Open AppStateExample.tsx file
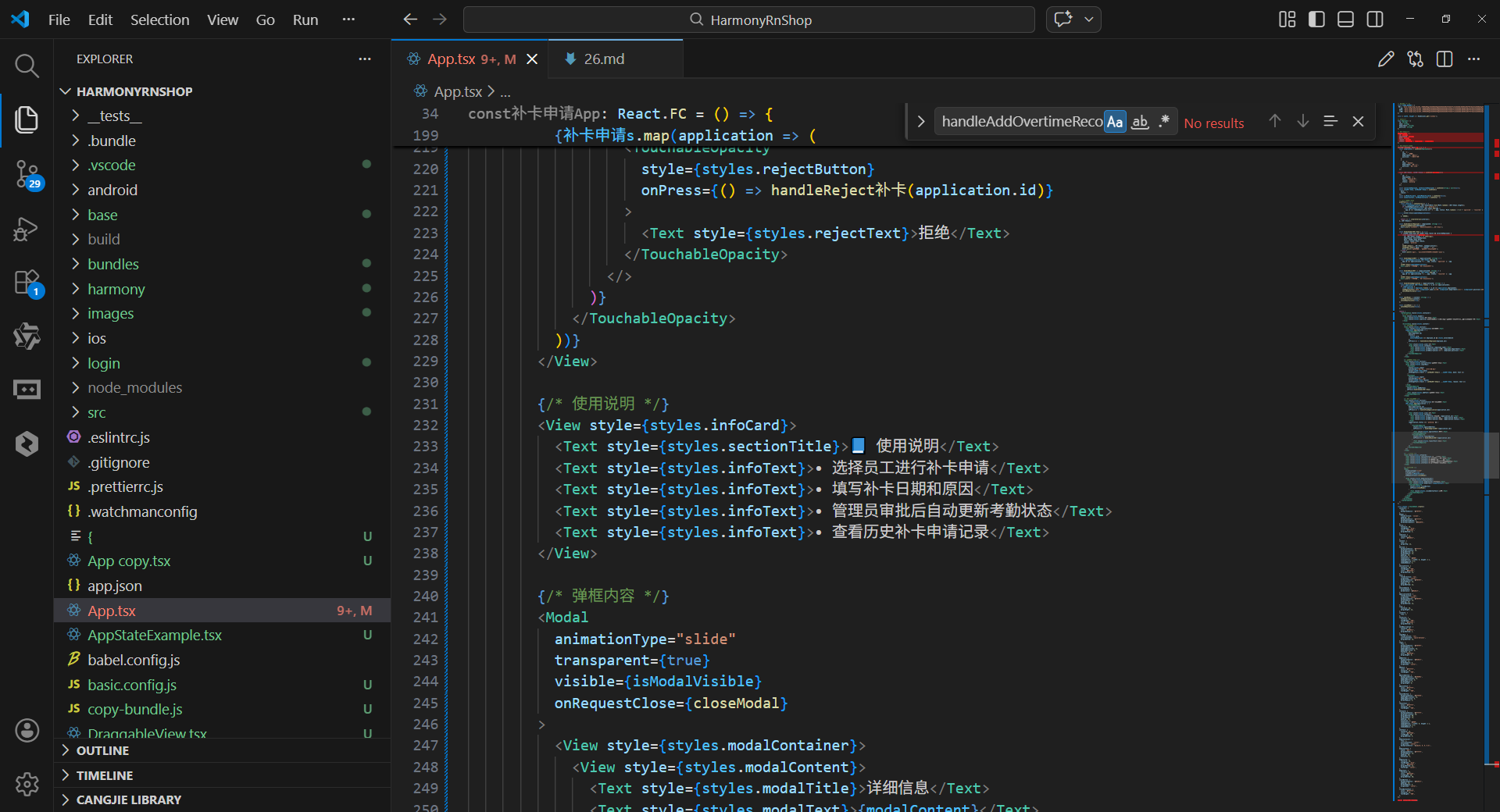Viewport: 1500px width, 812px height. [x=223, y=635]
